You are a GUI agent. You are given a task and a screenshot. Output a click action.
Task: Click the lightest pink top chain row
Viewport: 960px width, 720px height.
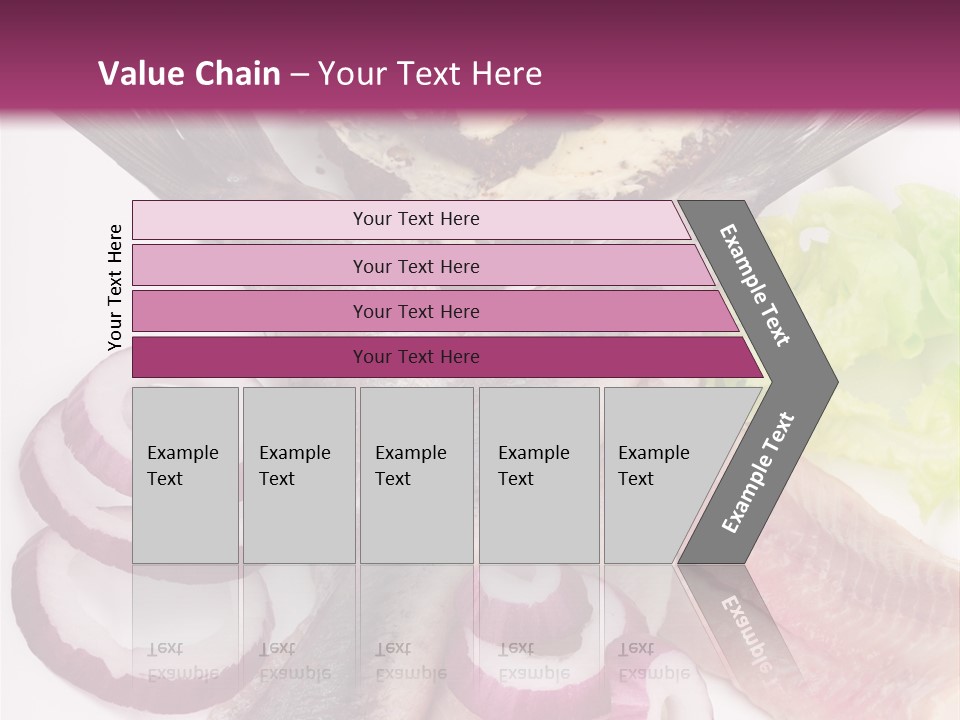(416, 219)
